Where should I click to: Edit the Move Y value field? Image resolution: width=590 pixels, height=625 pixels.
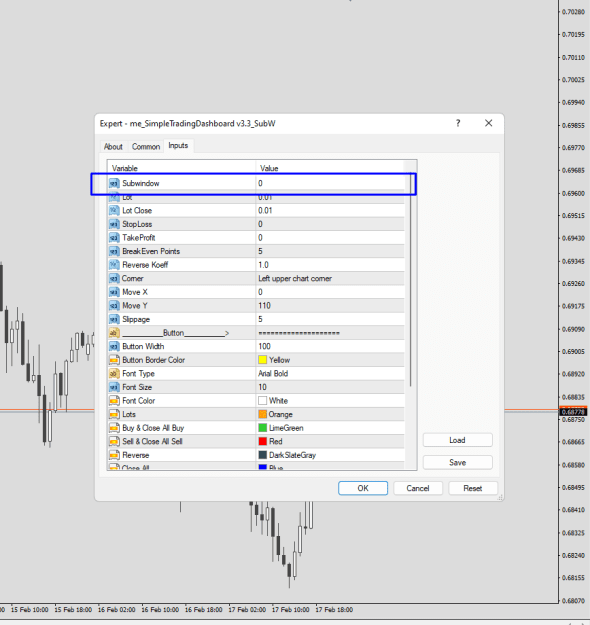pyautogui.click(x=330, y=305)
